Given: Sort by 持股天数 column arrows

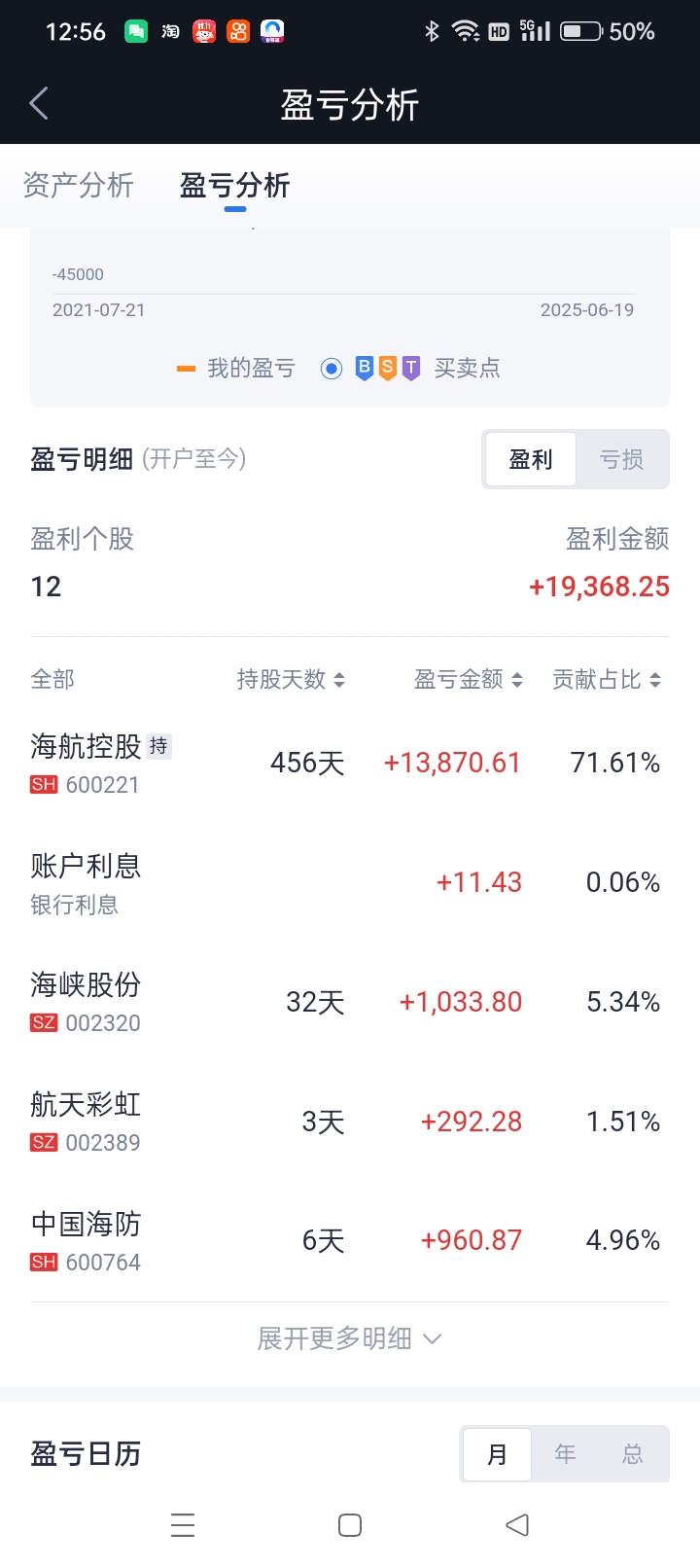Looking at the screenshot, I should tap(339, 680).
